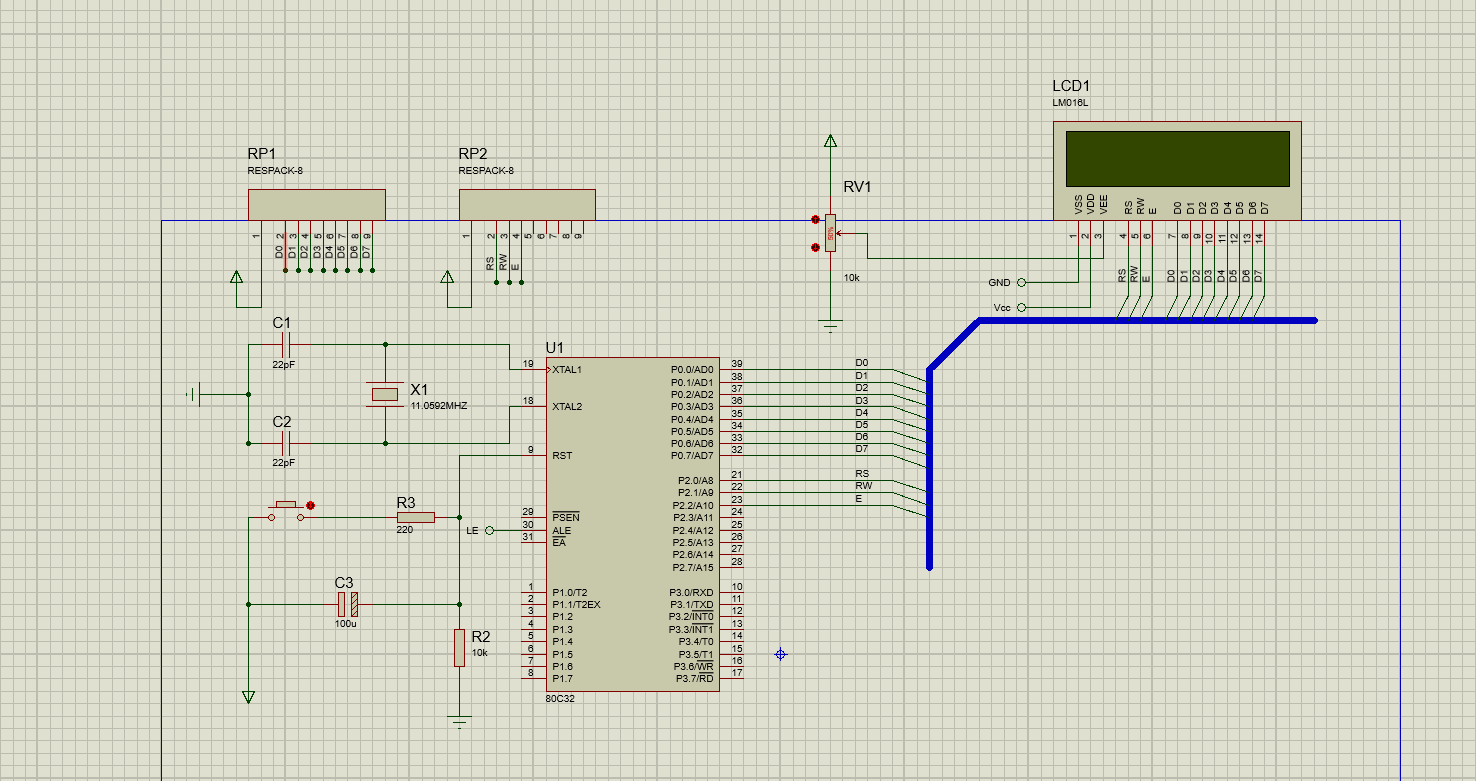Click the VSS pin label on LCD1
Screen dimensions: 1476x781
click(x=1078, y=204)
